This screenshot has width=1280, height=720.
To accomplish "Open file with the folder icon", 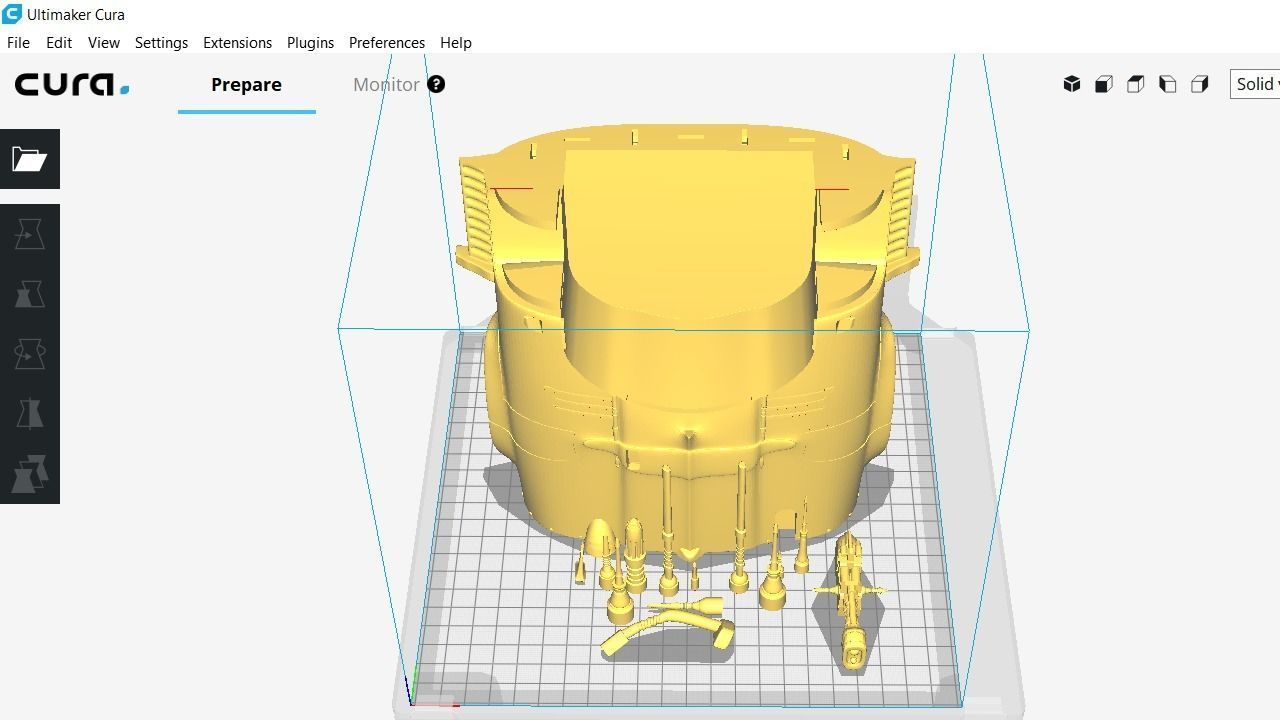I will click(29, 159).
